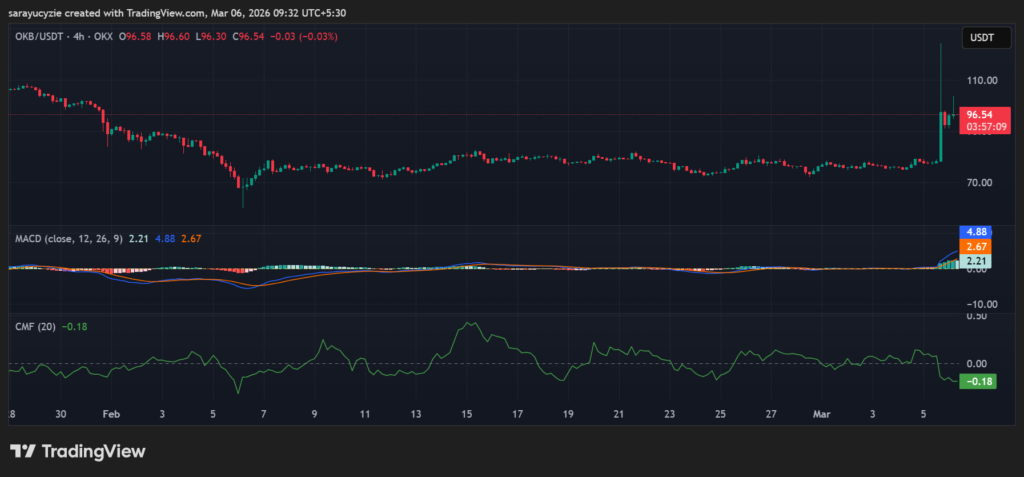Click the 15 date label on time axis
The image size is (1024, 477).
coord(465,413)
